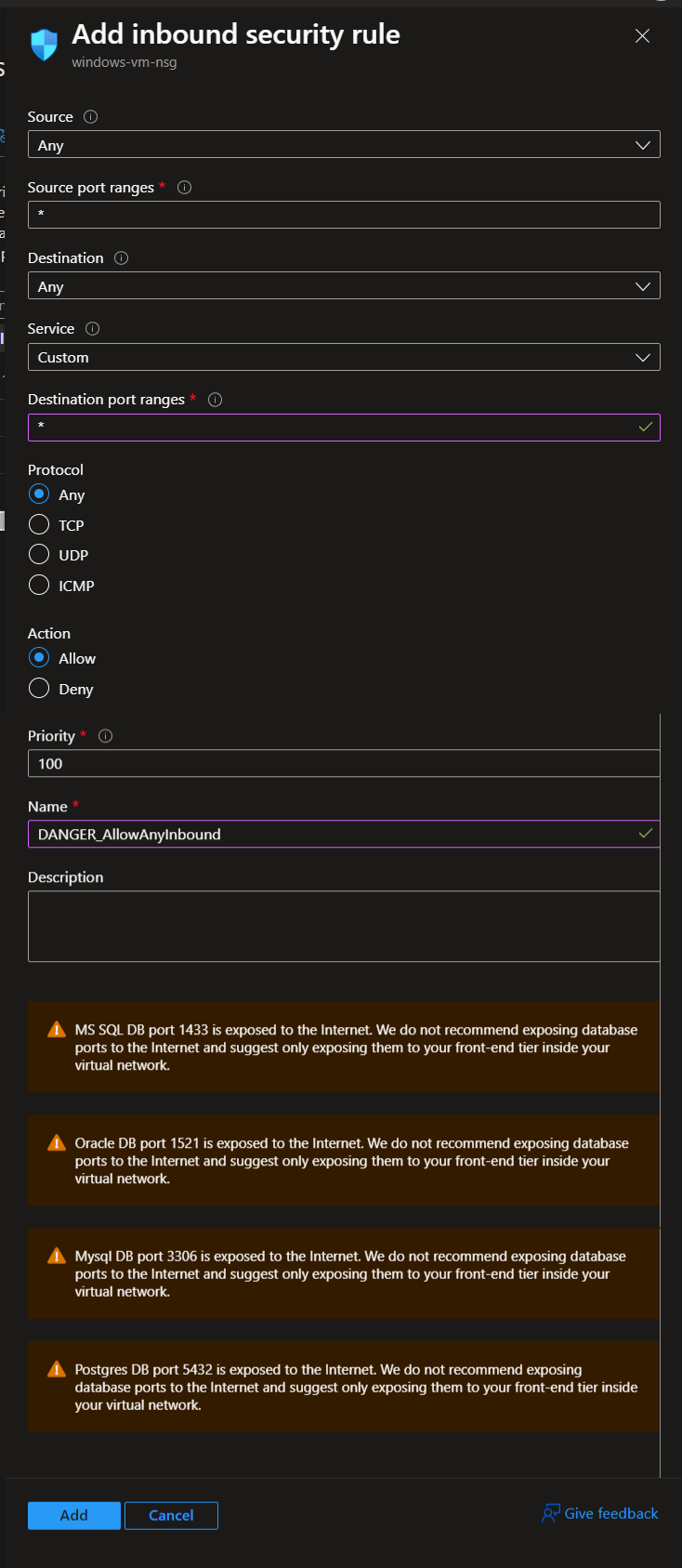Select the Allow action radio button

click(39, 657)
